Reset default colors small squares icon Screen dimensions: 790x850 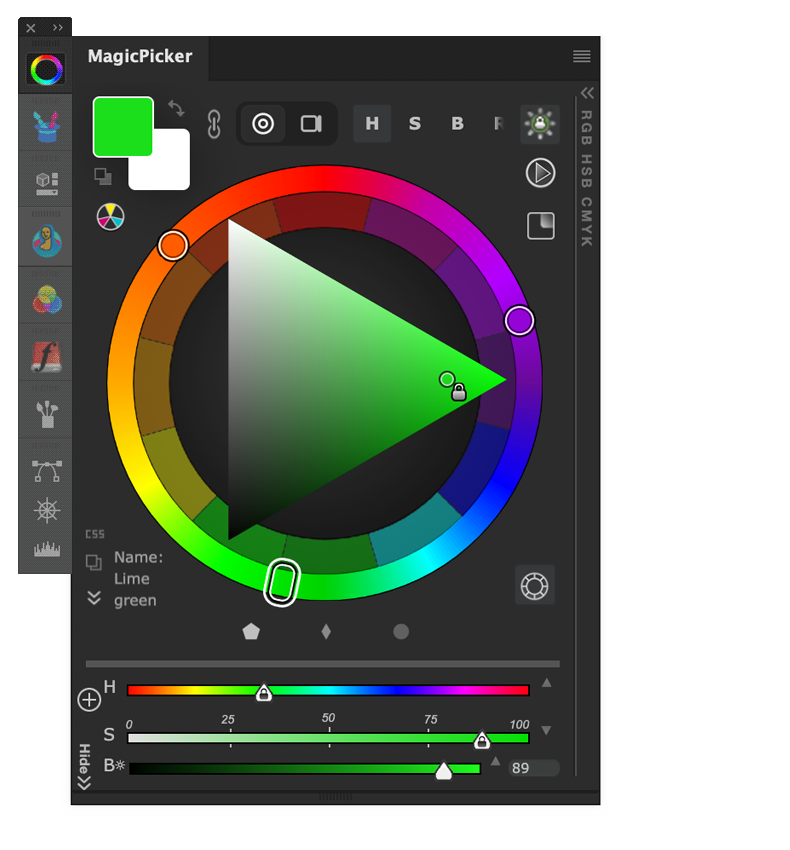pos(102,177)
